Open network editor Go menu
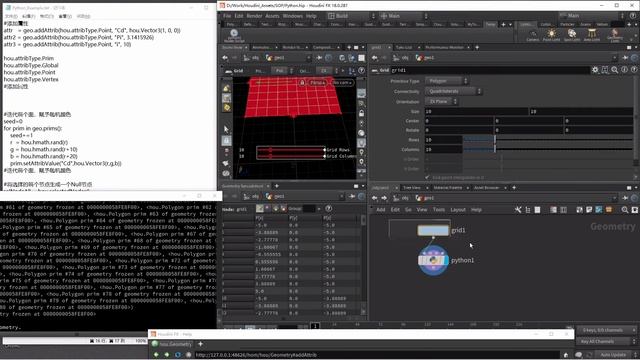 coord(408,210)
